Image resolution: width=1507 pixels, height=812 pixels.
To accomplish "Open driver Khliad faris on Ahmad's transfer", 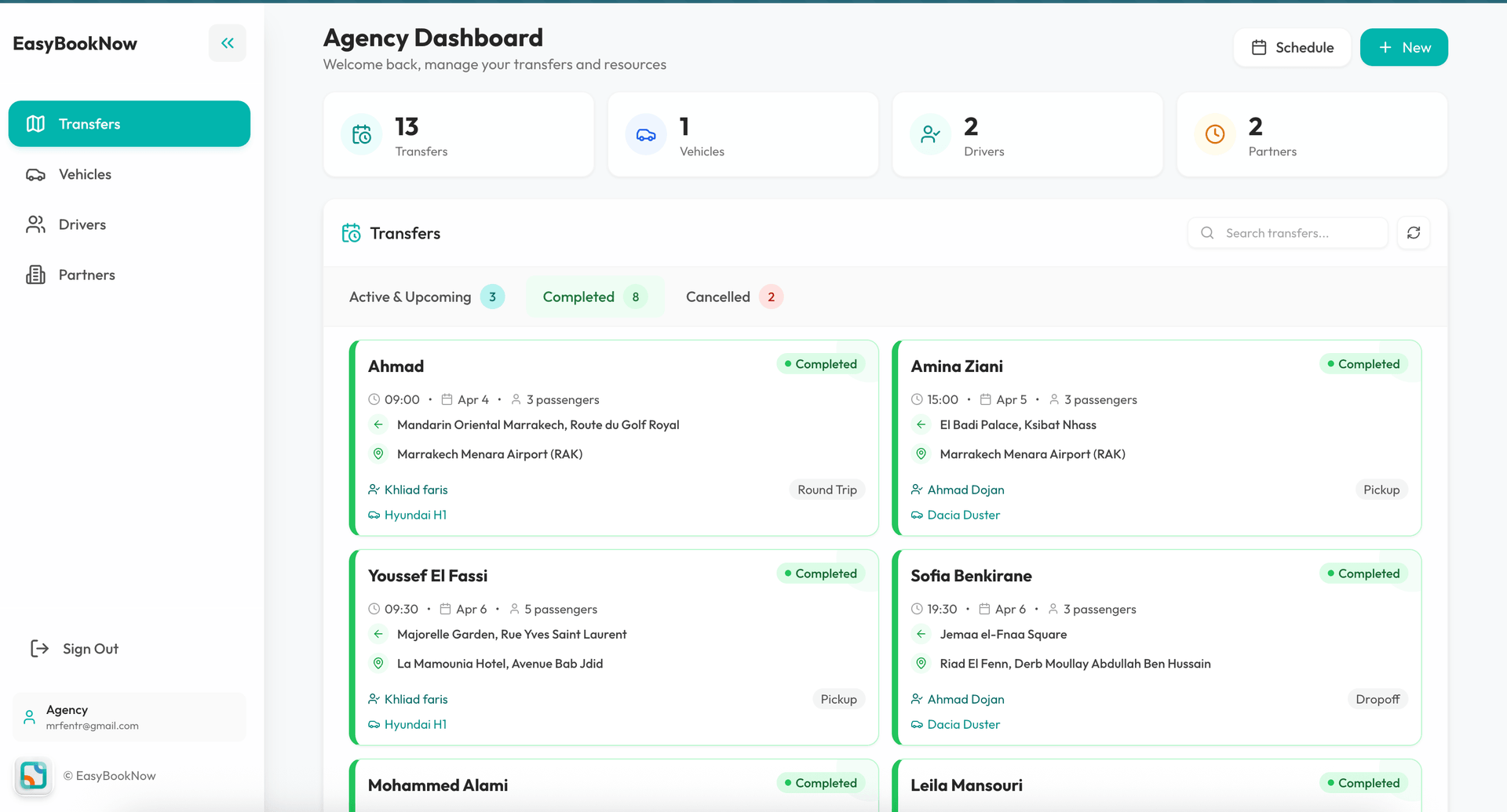I will 416,490.
